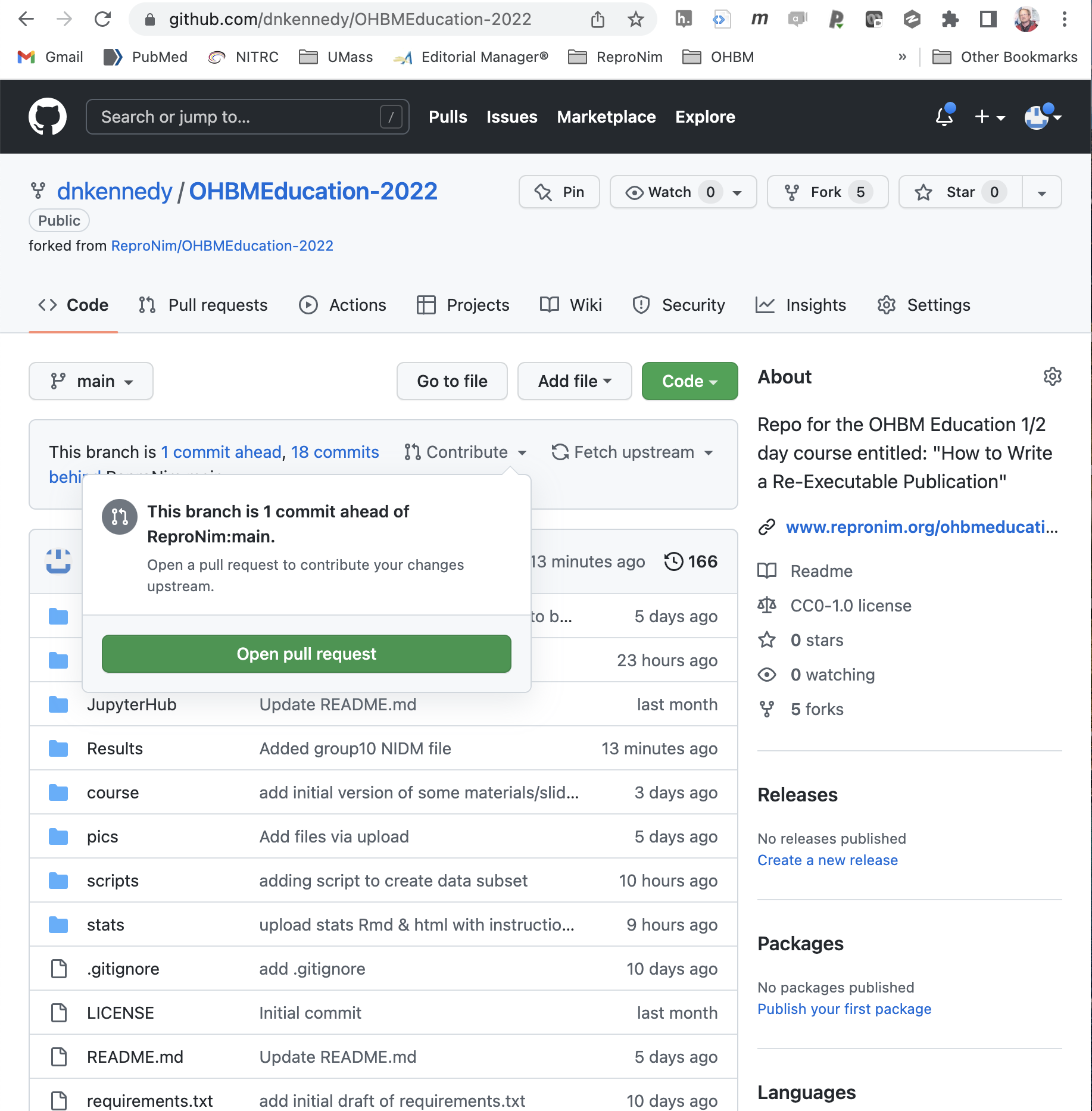Switch to Insights tab

click(x=801, y=305)
